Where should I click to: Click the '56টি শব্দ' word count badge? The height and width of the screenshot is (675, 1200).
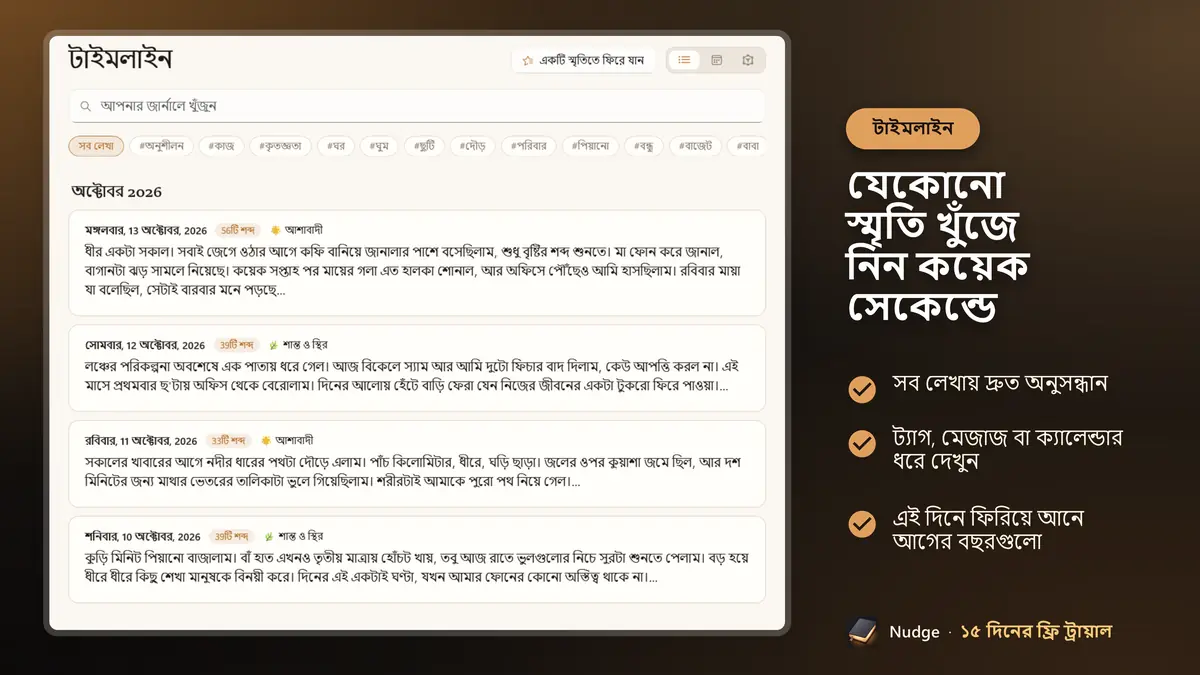238,230
